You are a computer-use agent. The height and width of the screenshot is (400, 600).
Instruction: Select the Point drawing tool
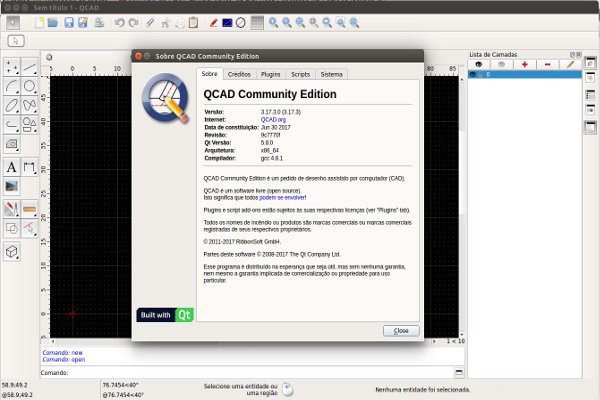(x=12, y=67)
